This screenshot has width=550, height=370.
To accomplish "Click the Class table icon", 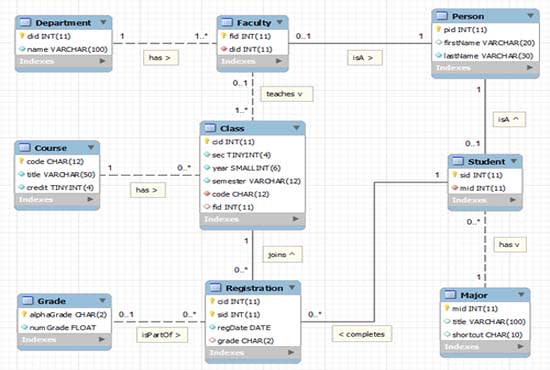I will click(210, 128).
